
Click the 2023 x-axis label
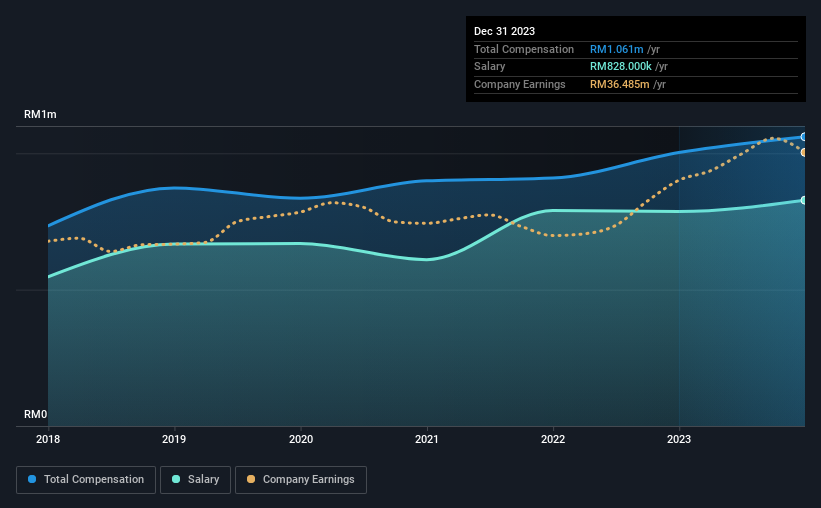[x=679, y=439]
